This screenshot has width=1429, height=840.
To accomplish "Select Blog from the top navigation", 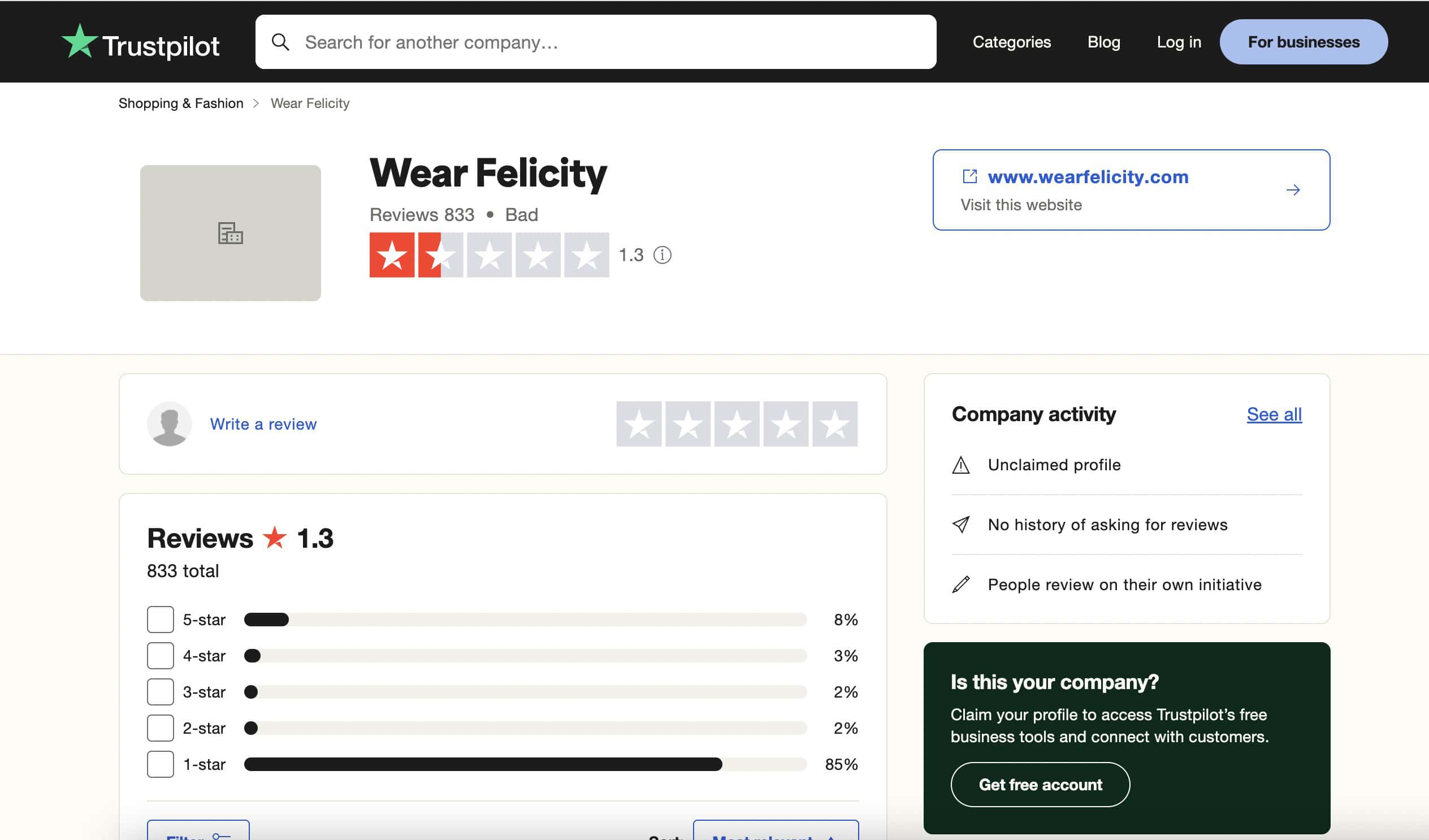I will click(1103, 41).
